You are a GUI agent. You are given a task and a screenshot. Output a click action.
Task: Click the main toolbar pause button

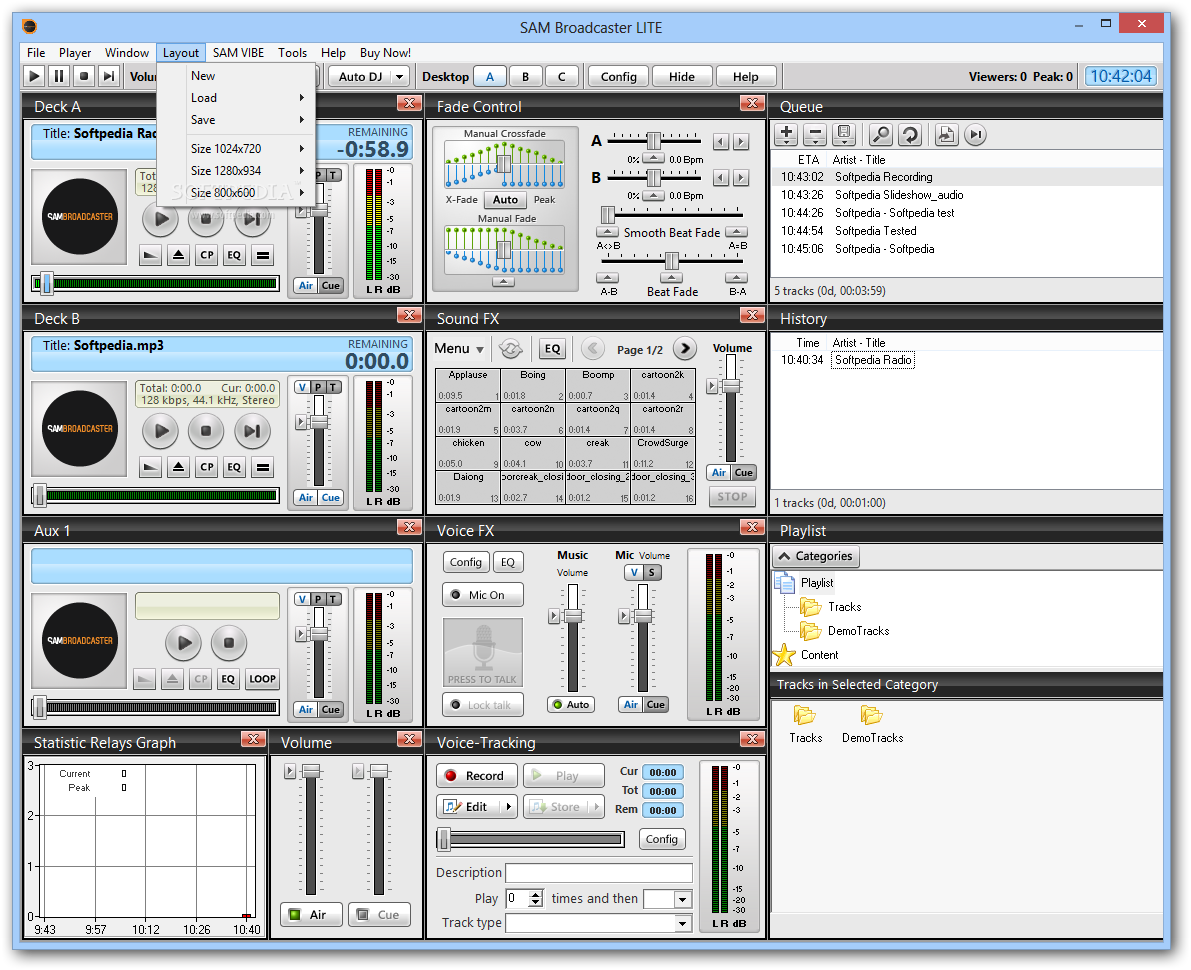pyautogui.click(x=59, y=76)
